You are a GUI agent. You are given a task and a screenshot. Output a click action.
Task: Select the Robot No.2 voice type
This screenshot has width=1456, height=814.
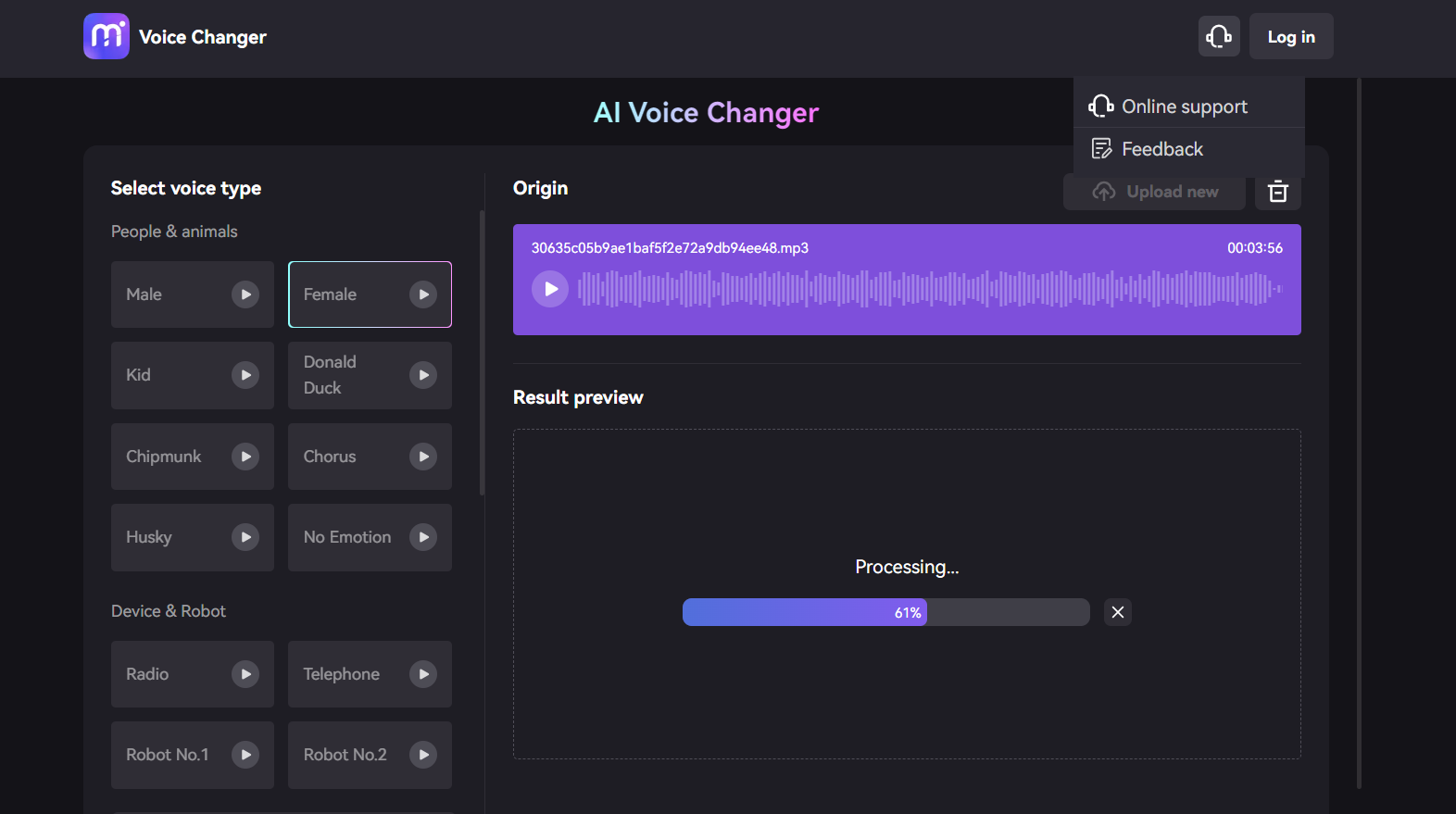(x=370, y=755)
